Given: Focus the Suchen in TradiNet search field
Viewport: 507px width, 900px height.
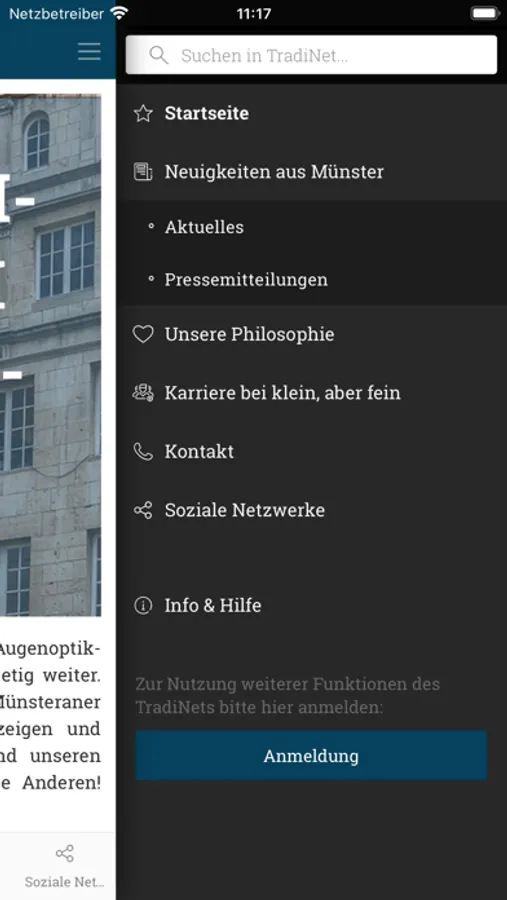Looking at the screenshot, I should [x=311, y=55].
